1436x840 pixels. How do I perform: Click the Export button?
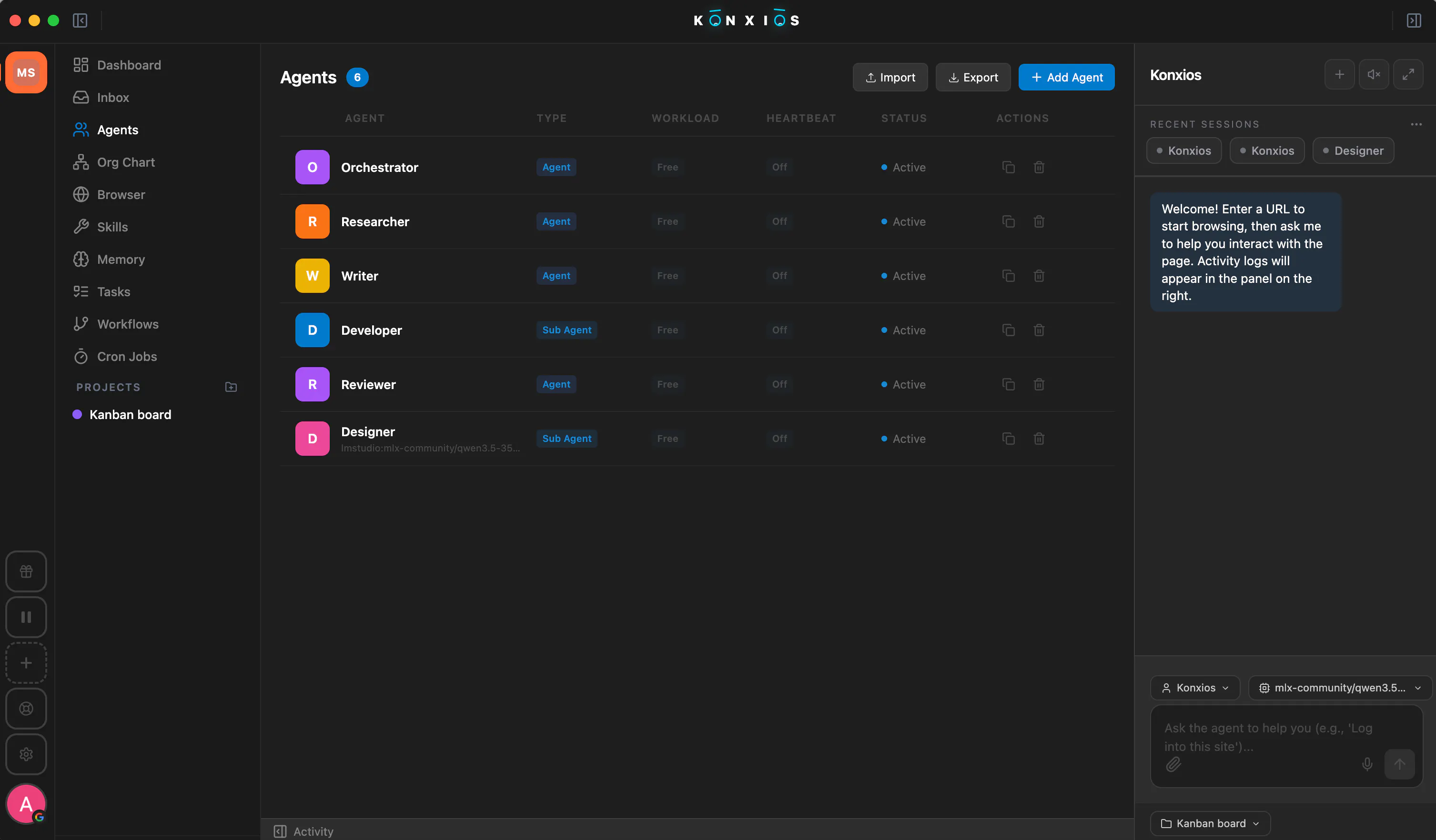(973, 77)
